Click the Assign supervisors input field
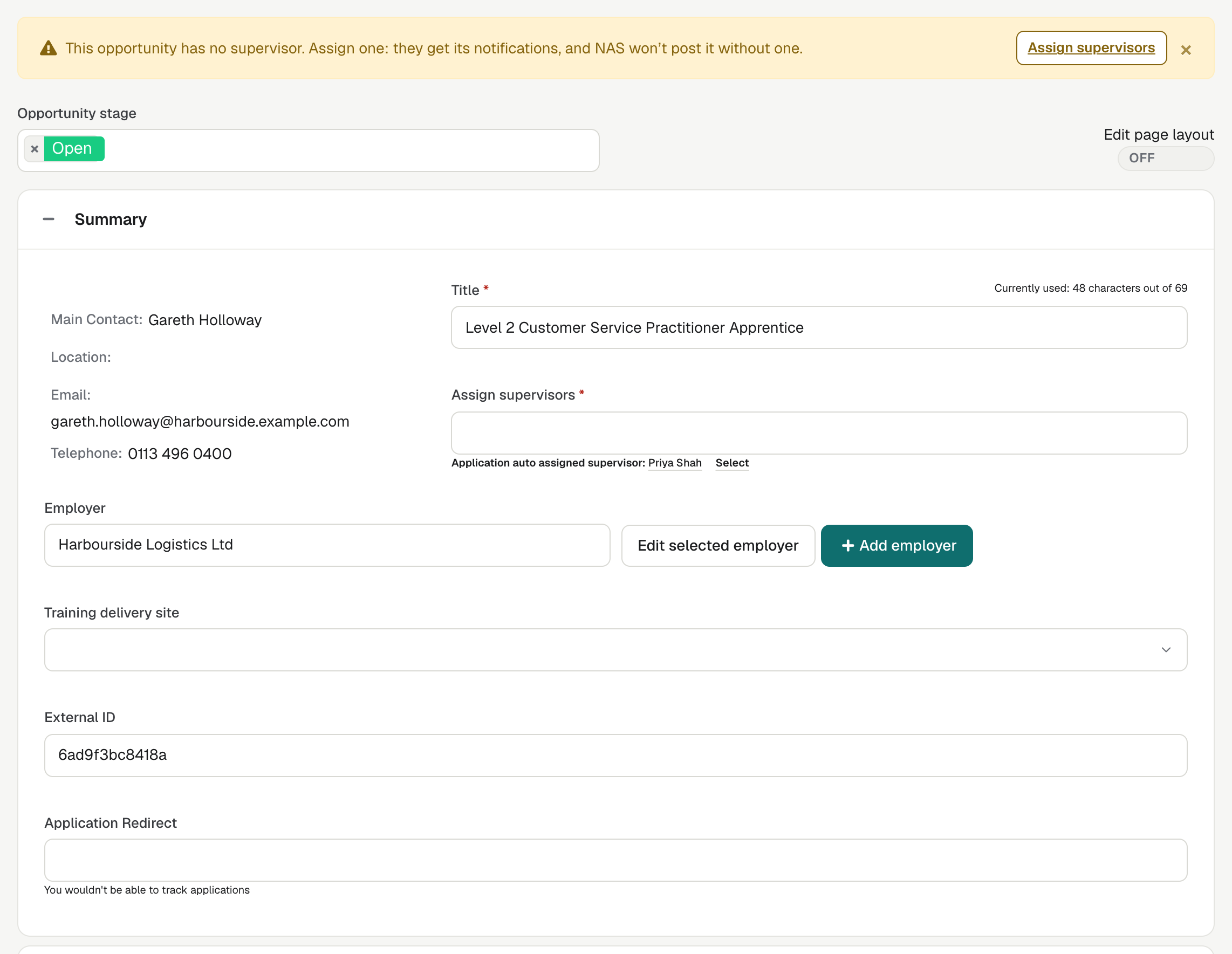 [819, 433]
